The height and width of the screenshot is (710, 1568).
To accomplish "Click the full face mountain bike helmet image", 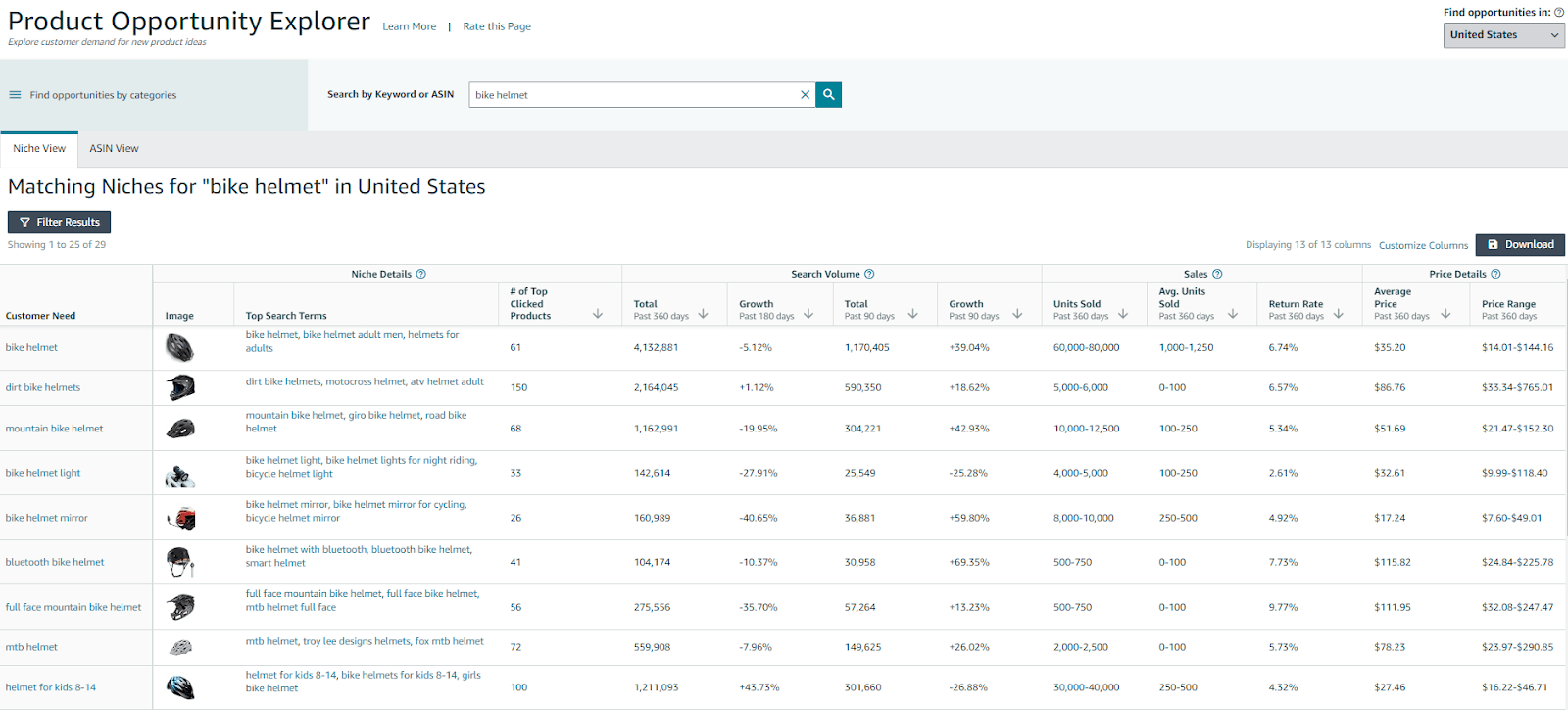I will point(180,607).
